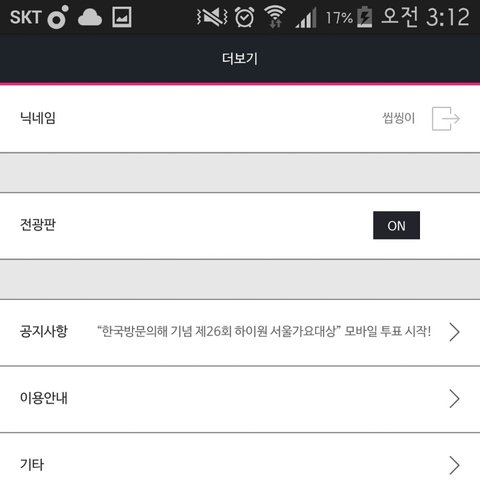480x480 pixels.
Task: Toggle the 전광판 ON switch
Action: point(396,225)
